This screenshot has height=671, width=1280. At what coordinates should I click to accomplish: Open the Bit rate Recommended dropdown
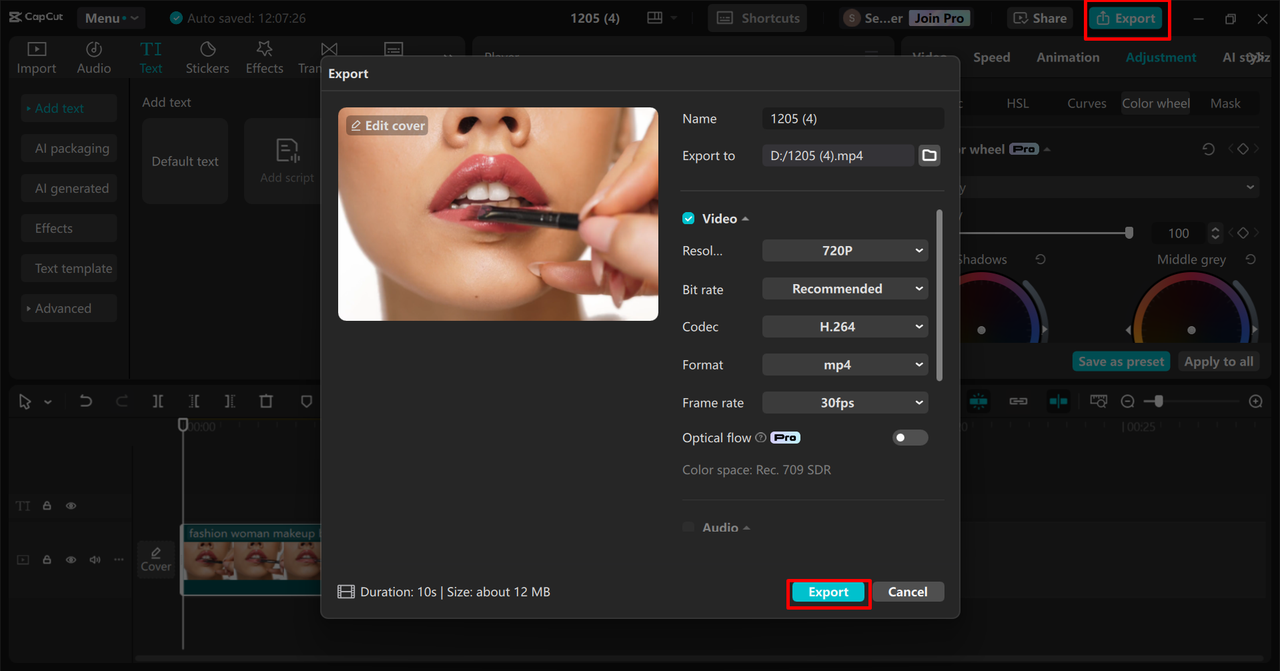point(845,289)
